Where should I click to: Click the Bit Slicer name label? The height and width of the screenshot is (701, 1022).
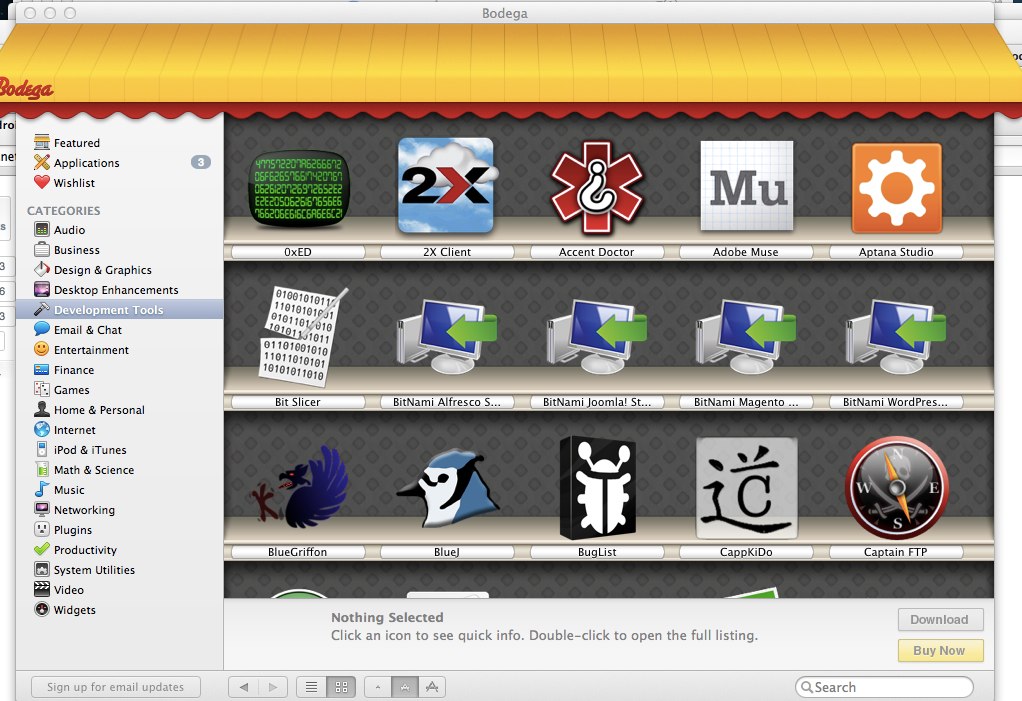click(298, 402)
